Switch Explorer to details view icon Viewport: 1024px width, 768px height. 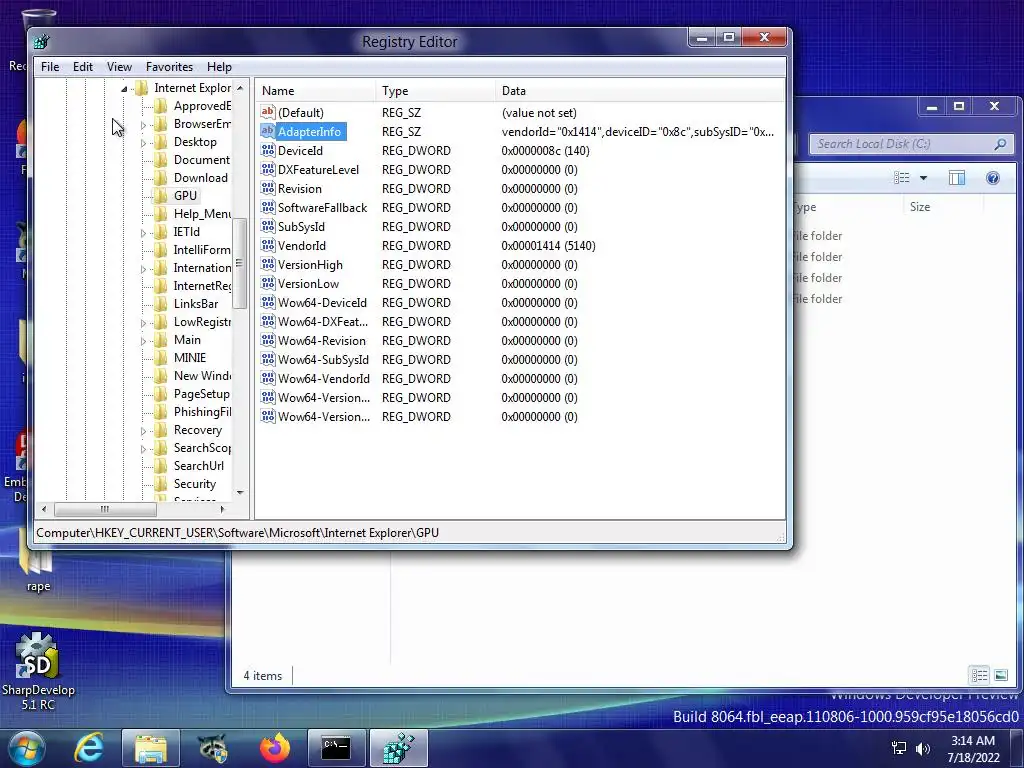[x=979, y=675]
